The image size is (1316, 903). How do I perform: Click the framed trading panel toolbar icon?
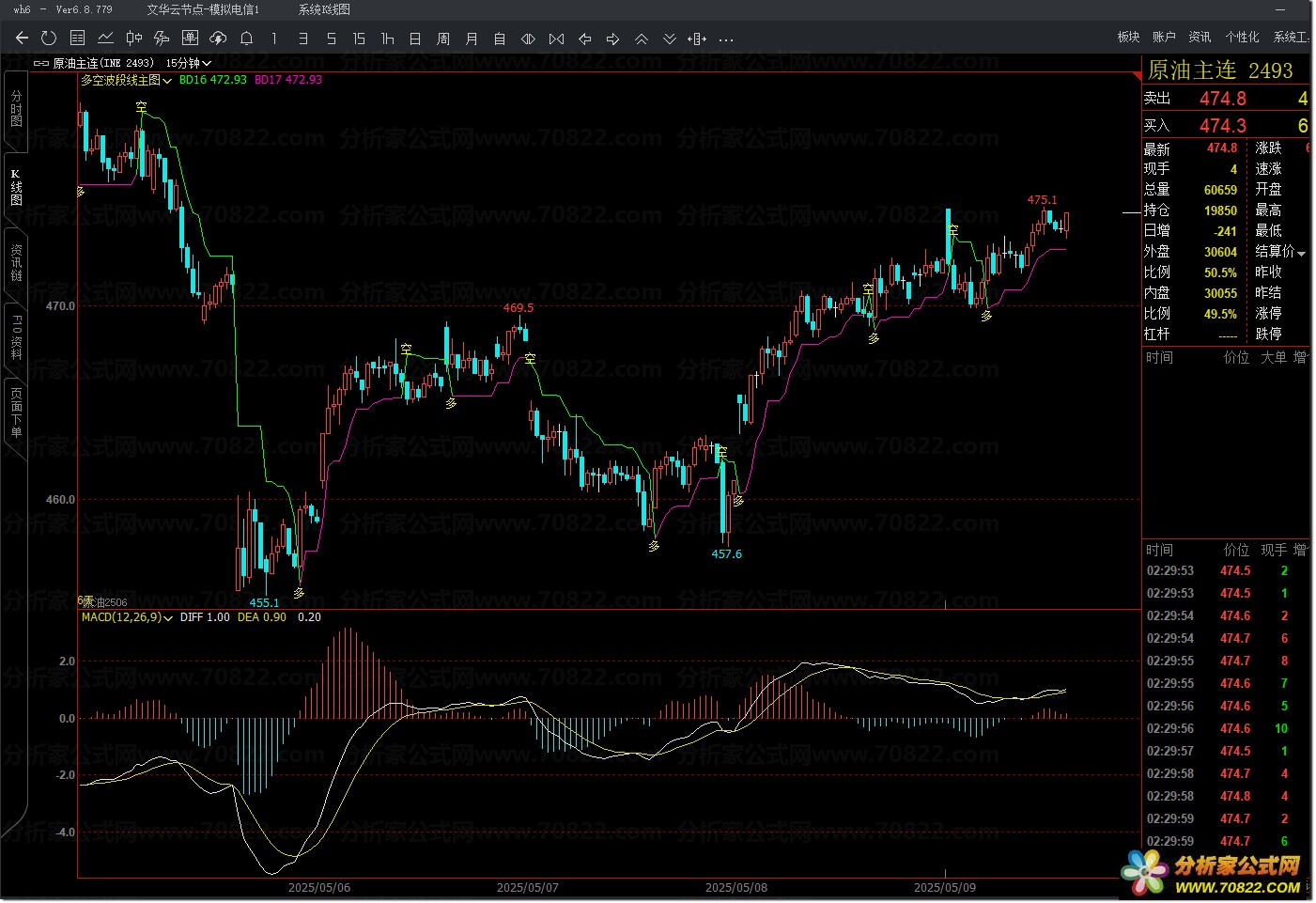click(x=190, y=39)
